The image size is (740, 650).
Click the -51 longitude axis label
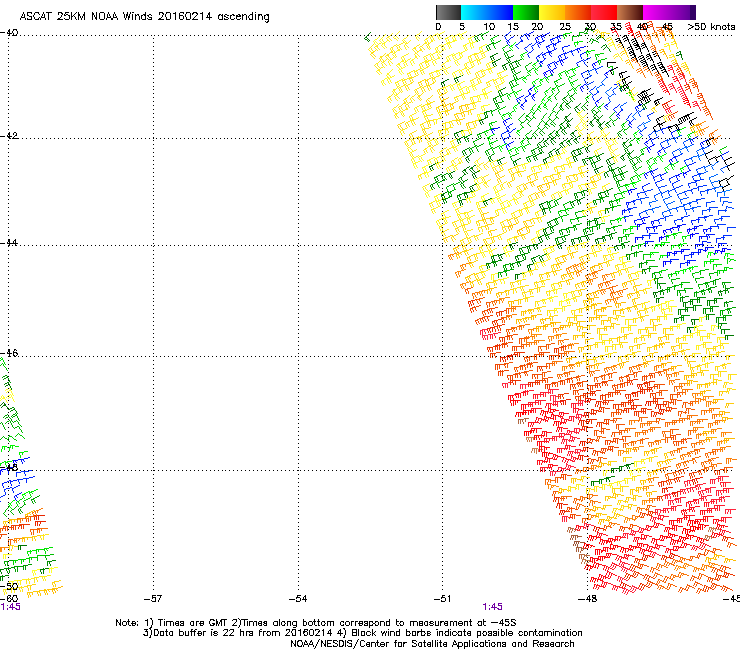(x=442, y=599)
